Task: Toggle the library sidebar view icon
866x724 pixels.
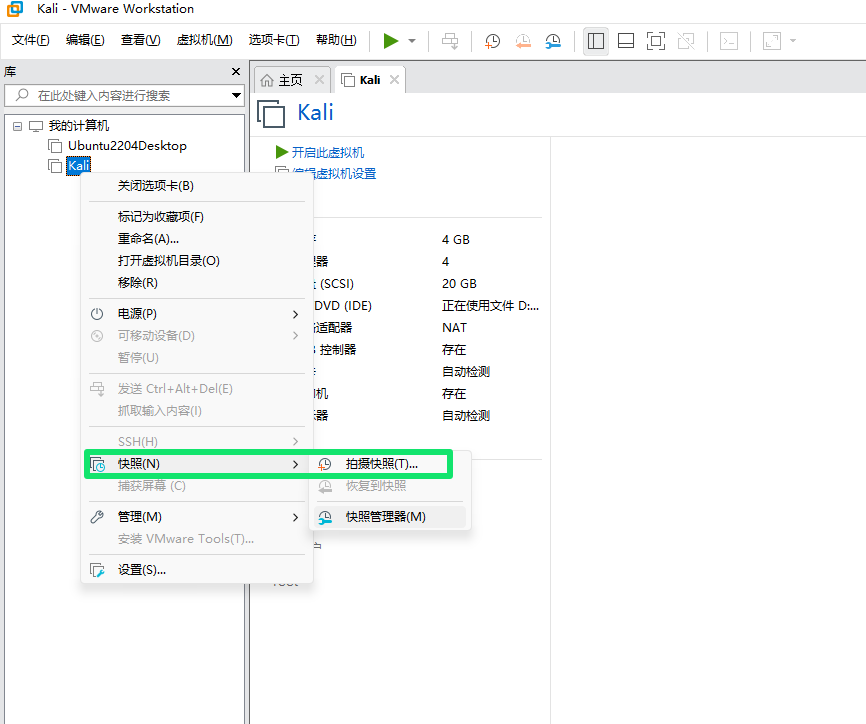Action: 596,41
